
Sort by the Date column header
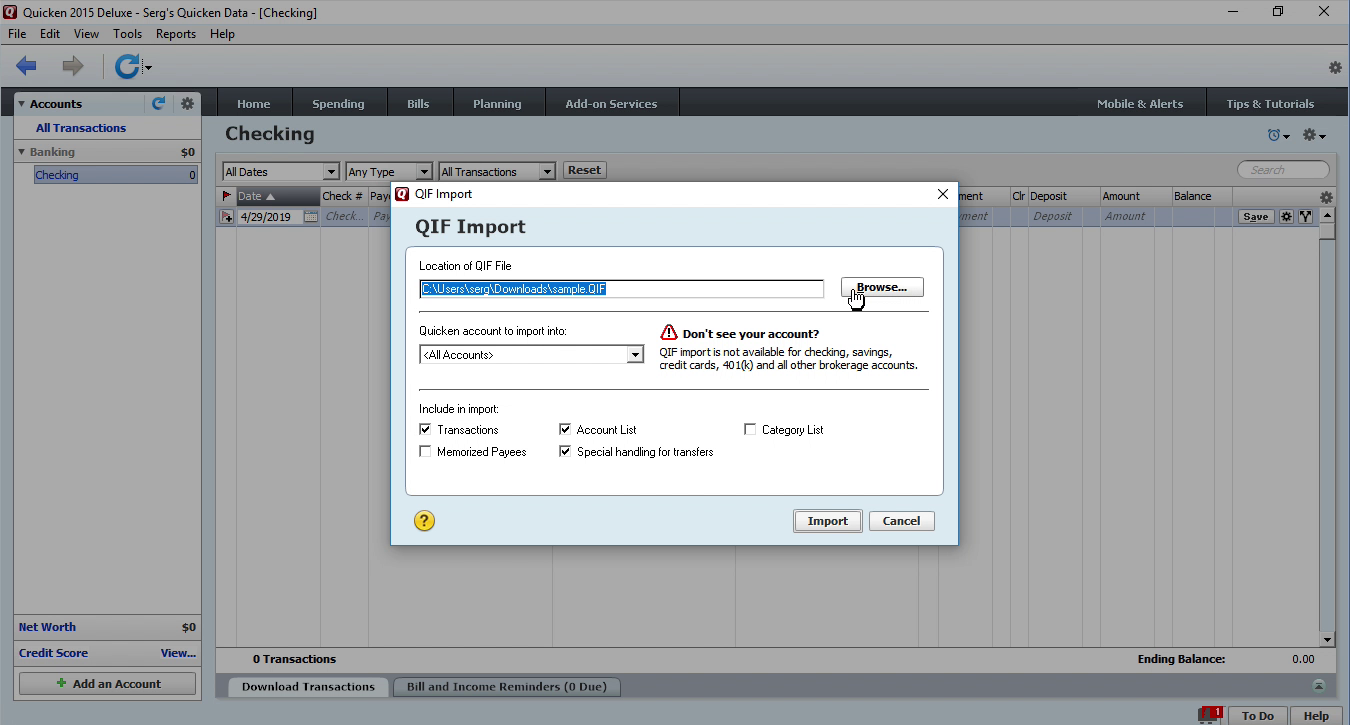coord(277,196)
